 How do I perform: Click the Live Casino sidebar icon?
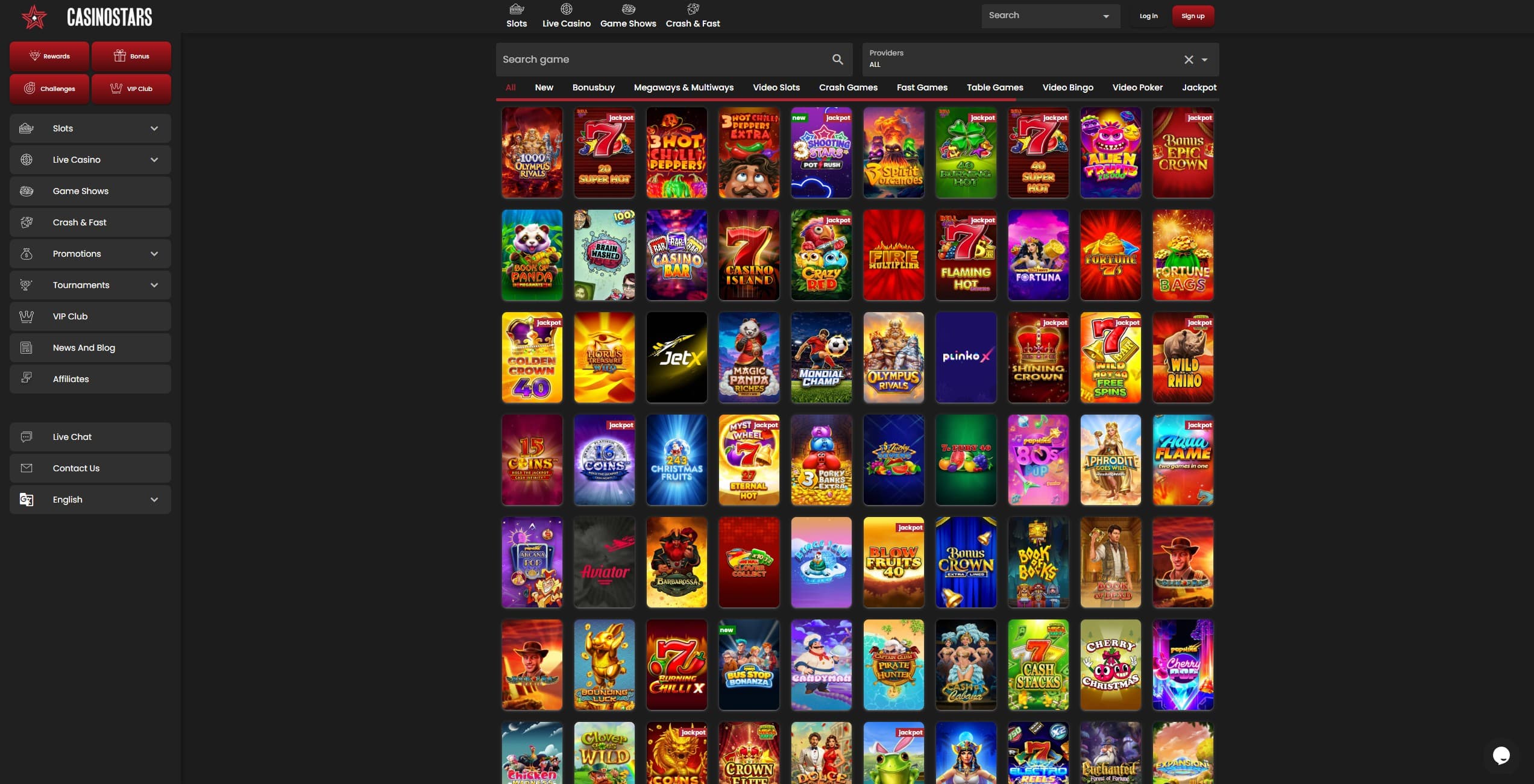pyautogui.click(x=26, y=160)
